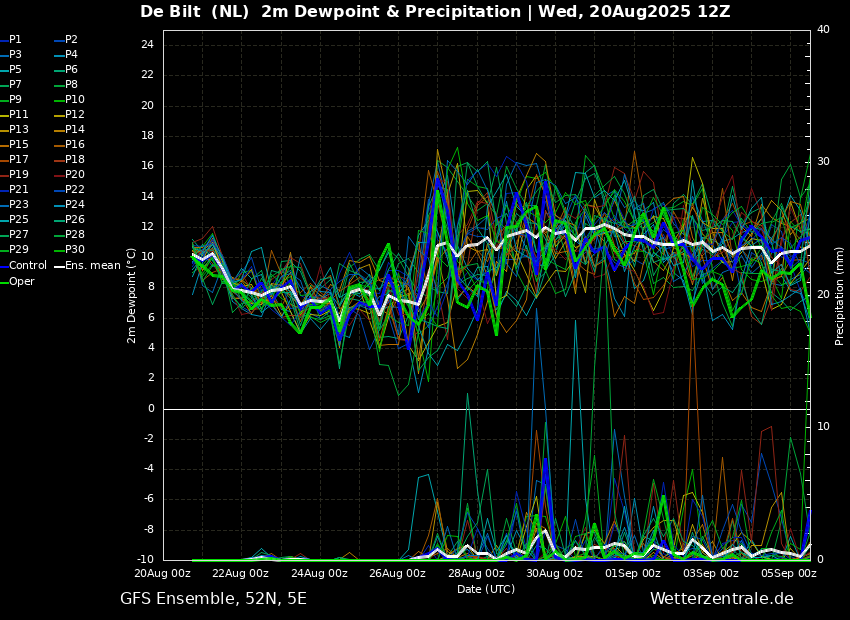Click the GFS Ensemble, 52N, 5E caption
This screenshot has width=850, height=620.
tap(213, 599)
